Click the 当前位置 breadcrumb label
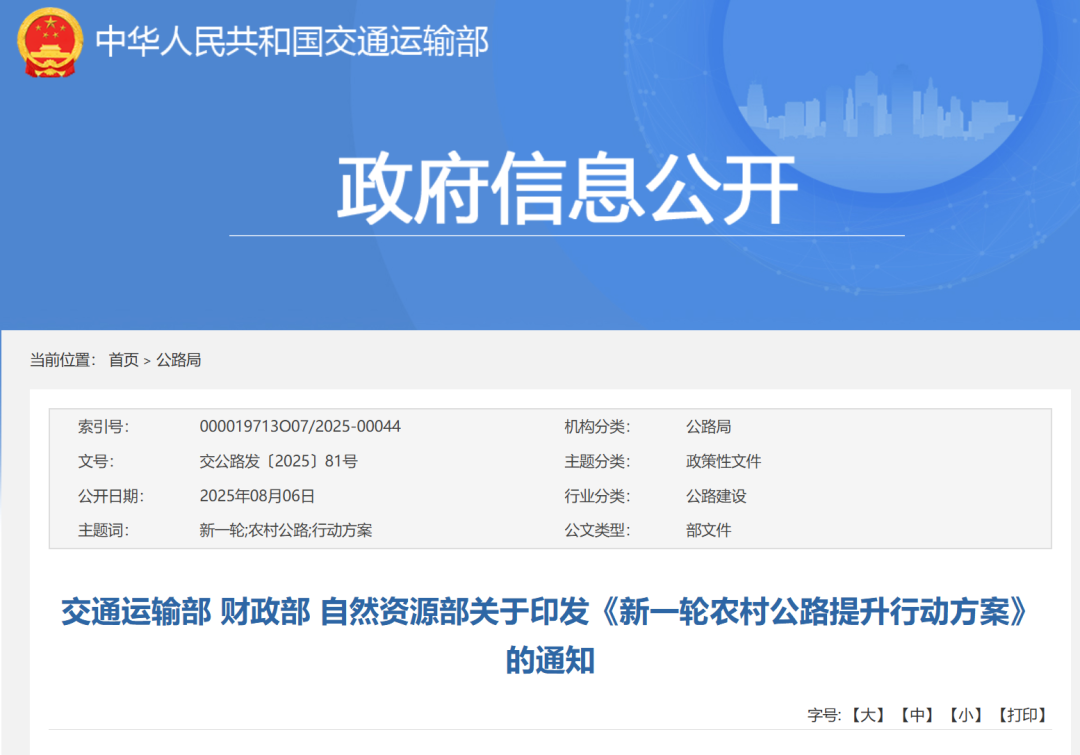The height and width of the screenshot is (755, 1080). 62,360
